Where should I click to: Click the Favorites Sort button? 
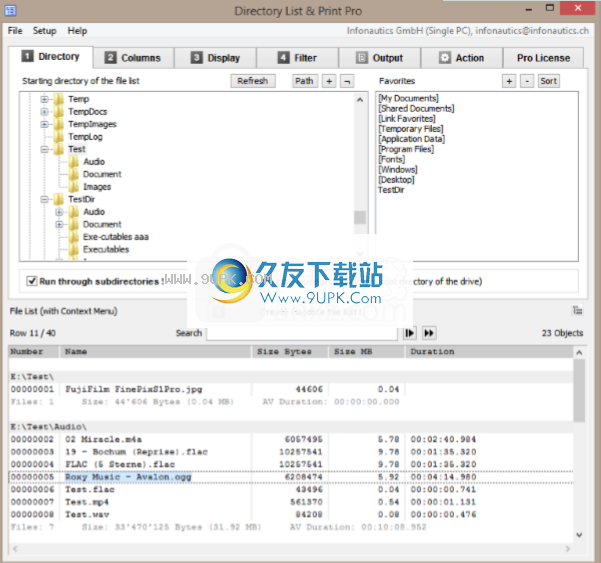click(548, 81)
